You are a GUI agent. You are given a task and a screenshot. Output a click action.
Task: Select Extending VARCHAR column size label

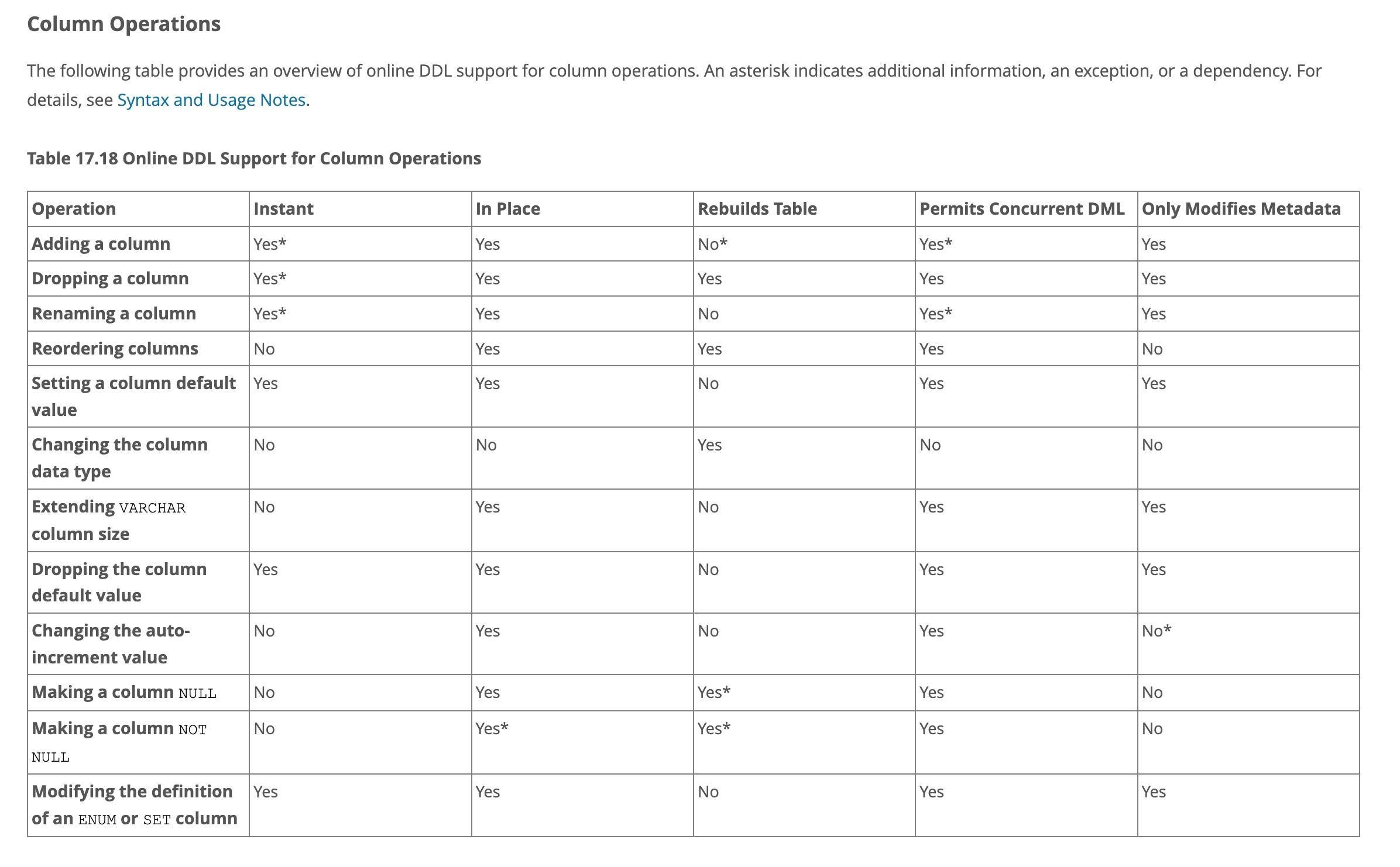pyautogui.click(x=108, y=519)
